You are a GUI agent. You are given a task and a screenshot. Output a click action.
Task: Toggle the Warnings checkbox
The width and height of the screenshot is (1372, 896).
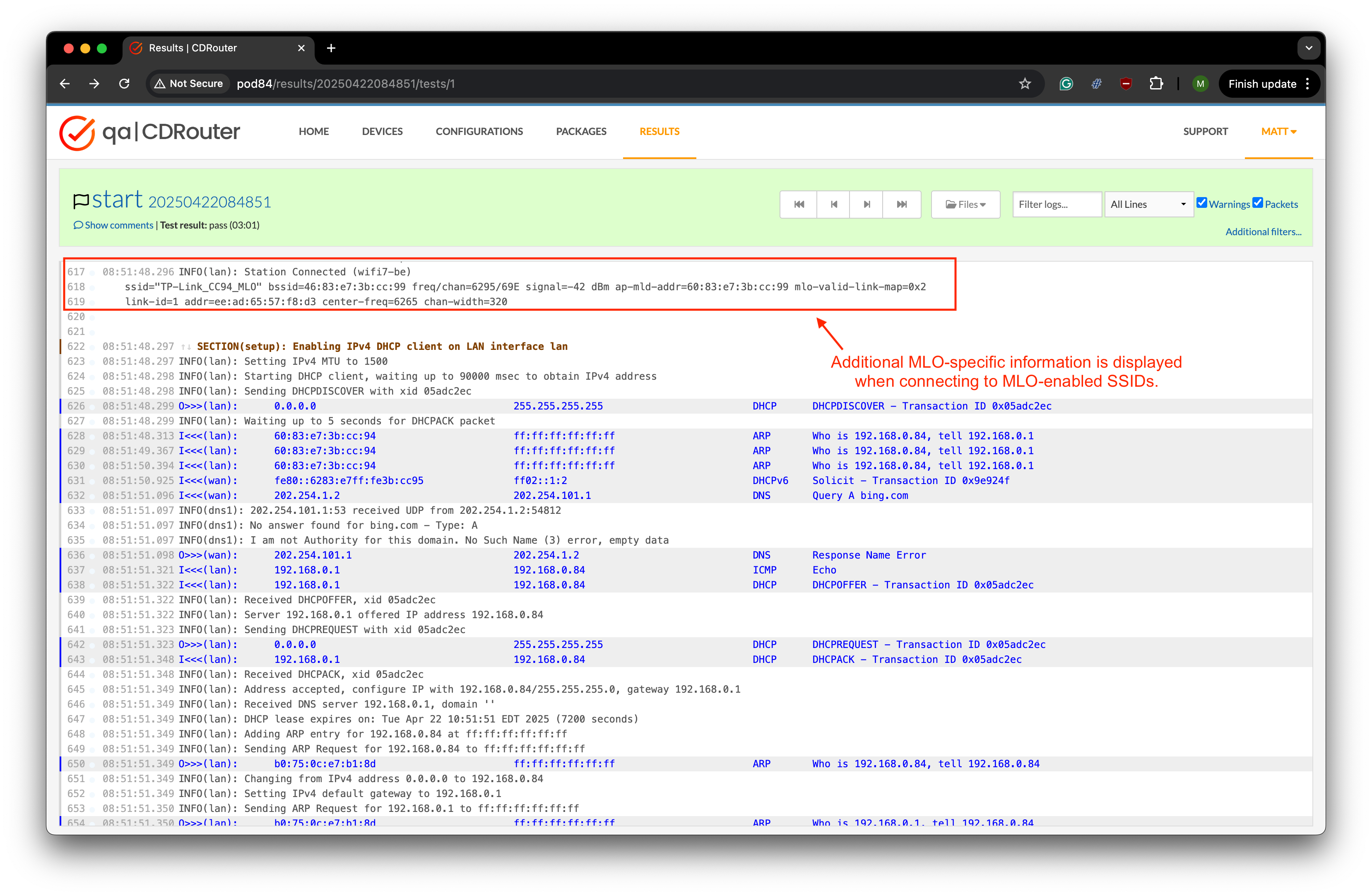[x=1201, y=202]
